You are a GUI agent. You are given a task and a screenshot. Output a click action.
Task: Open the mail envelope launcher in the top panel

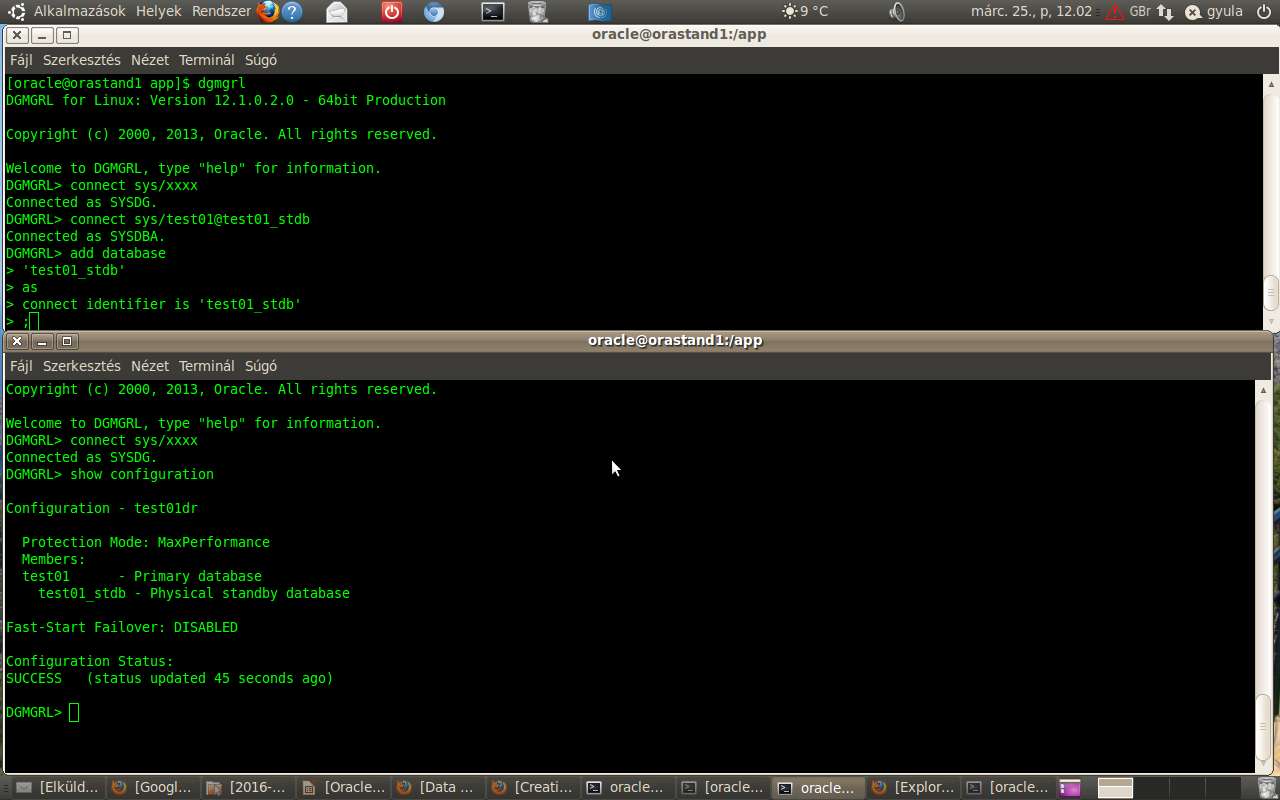pos(337,12)
